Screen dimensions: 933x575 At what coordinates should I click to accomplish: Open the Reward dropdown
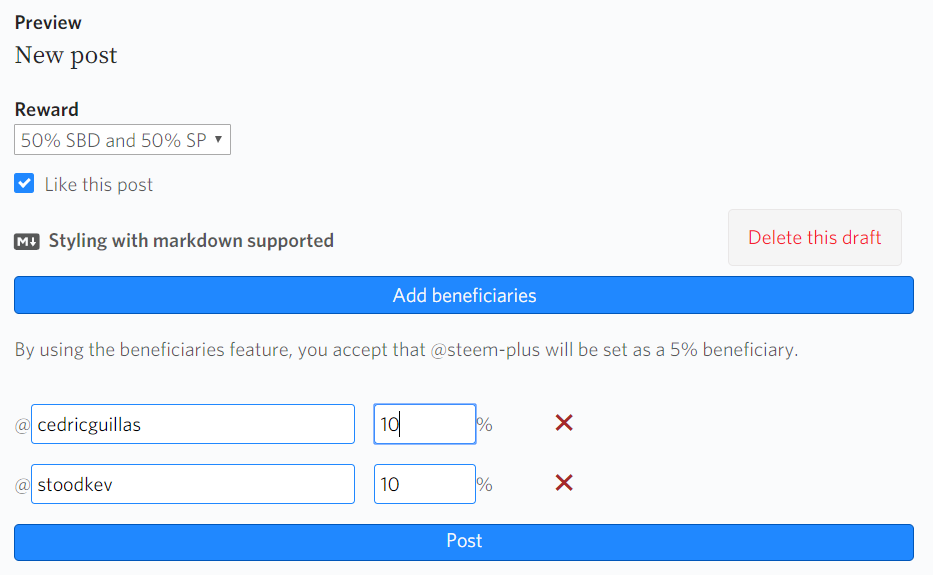click(x=122, y=140)
